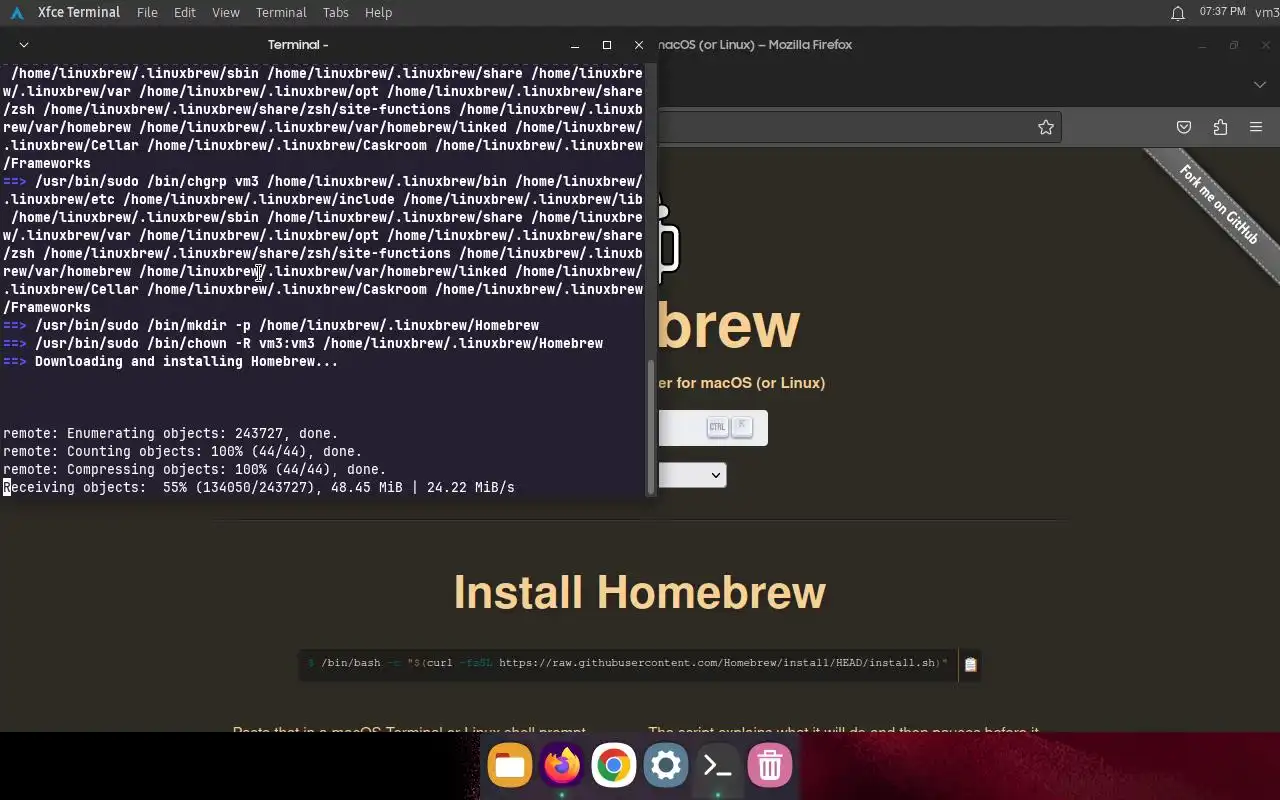Open Settings from the dock
1280x800 pixels.
coord(666,766)
